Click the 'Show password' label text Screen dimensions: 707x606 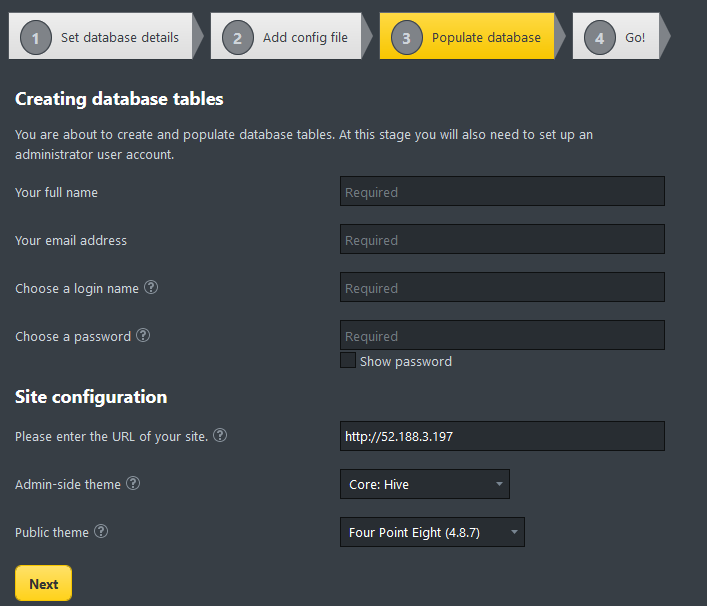coord(405,361)
